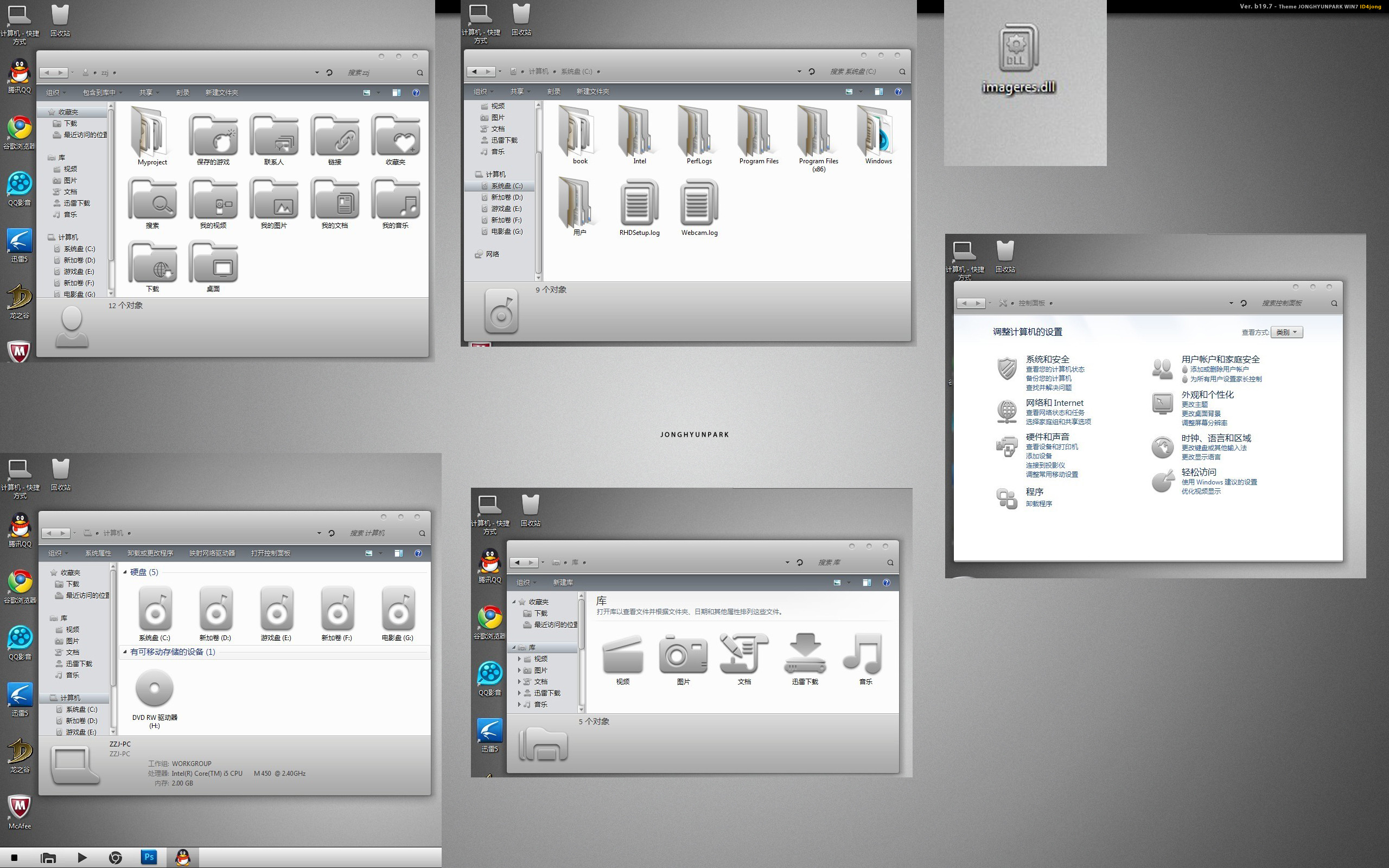
Task: Open the 网络和 Internet link
Action: click(1054, 403)
